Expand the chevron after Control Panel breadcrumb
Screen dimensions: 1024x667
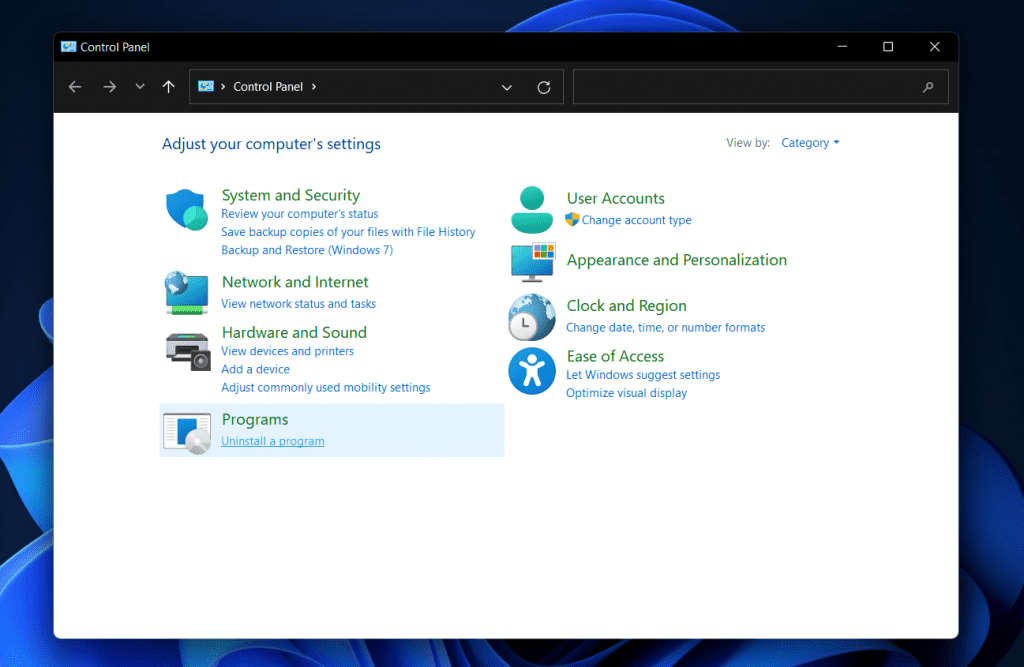coord(314,87)
